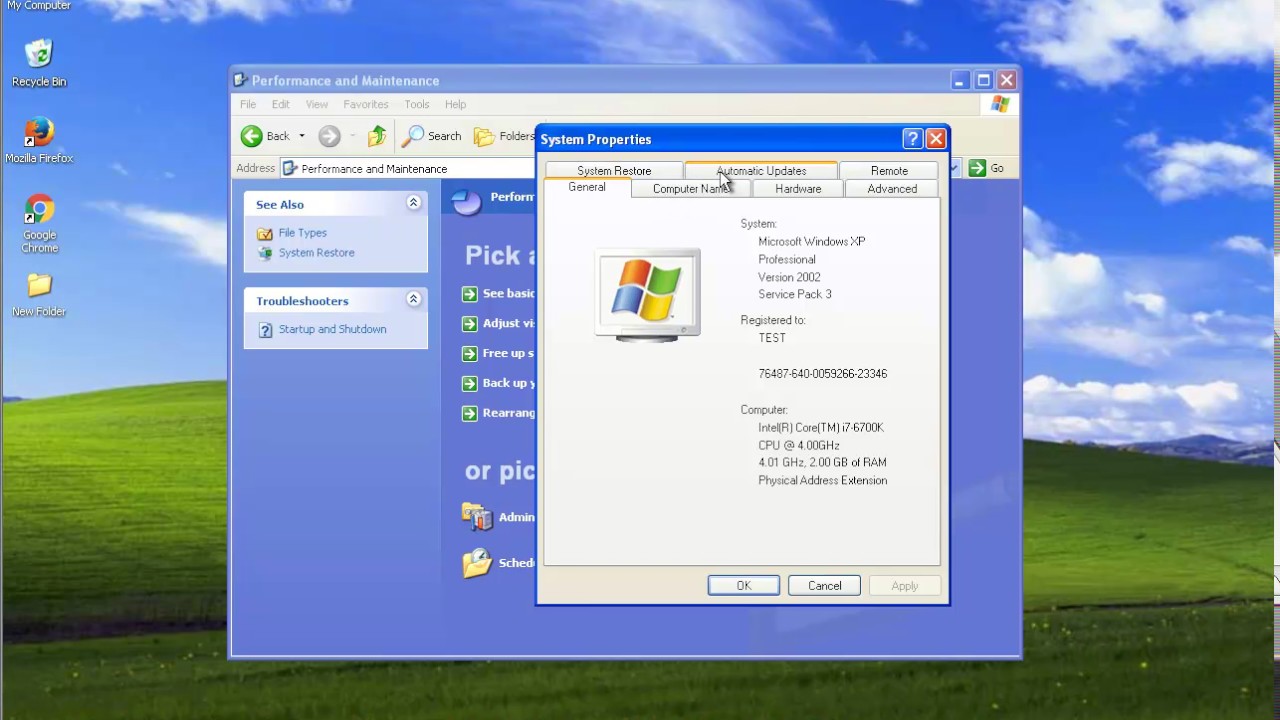Open the Favorites menu
Viewport: 1280px width, 720px height.
[366, 104]
